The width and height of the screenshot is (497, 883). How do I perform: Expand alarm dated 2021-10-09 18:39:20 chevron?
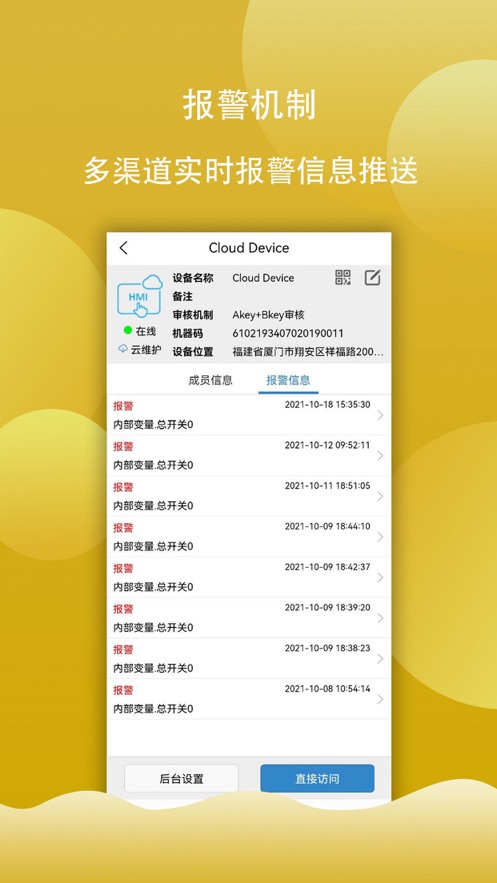(380, 618)
